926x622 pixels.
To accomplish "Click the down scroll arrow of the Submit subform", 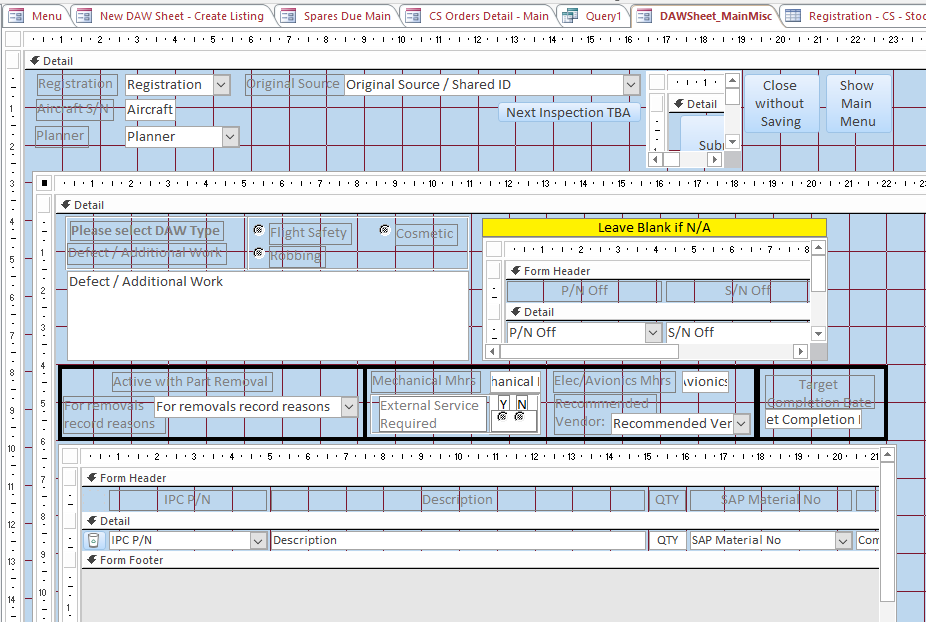I will click(x=732, y=142).
